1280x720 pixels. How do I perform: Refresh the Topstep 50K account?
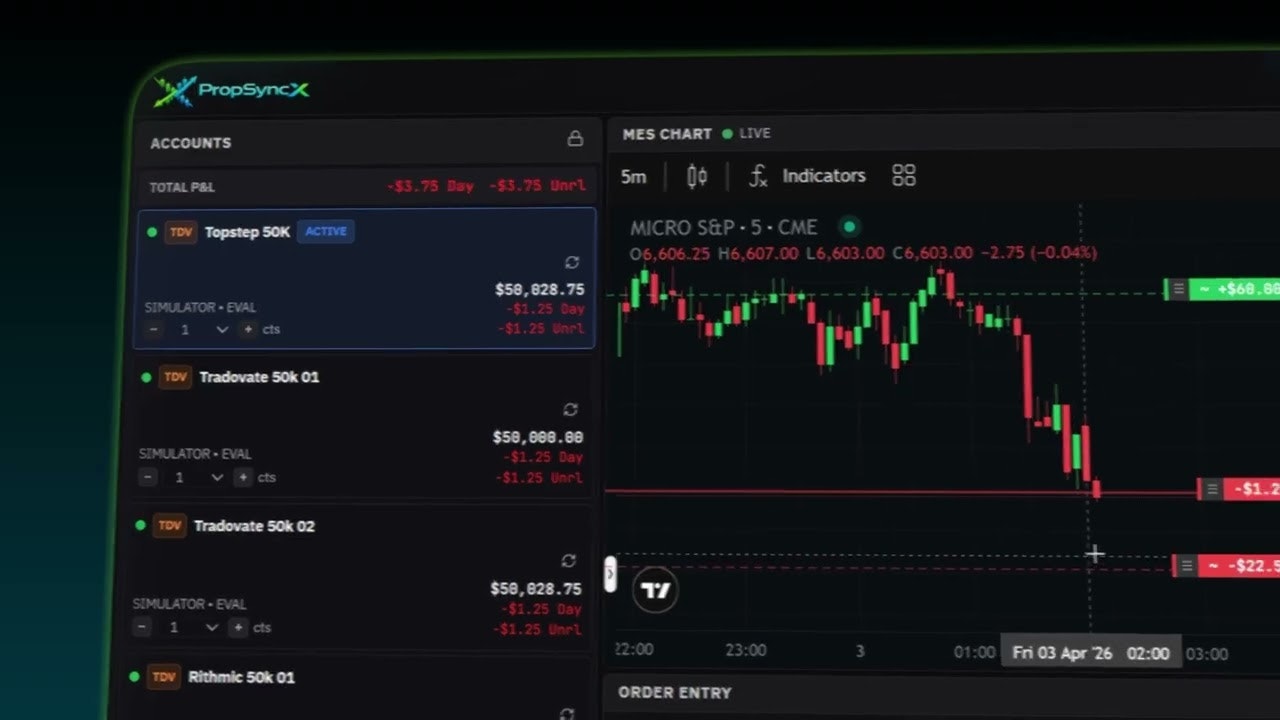pos(572,262)
